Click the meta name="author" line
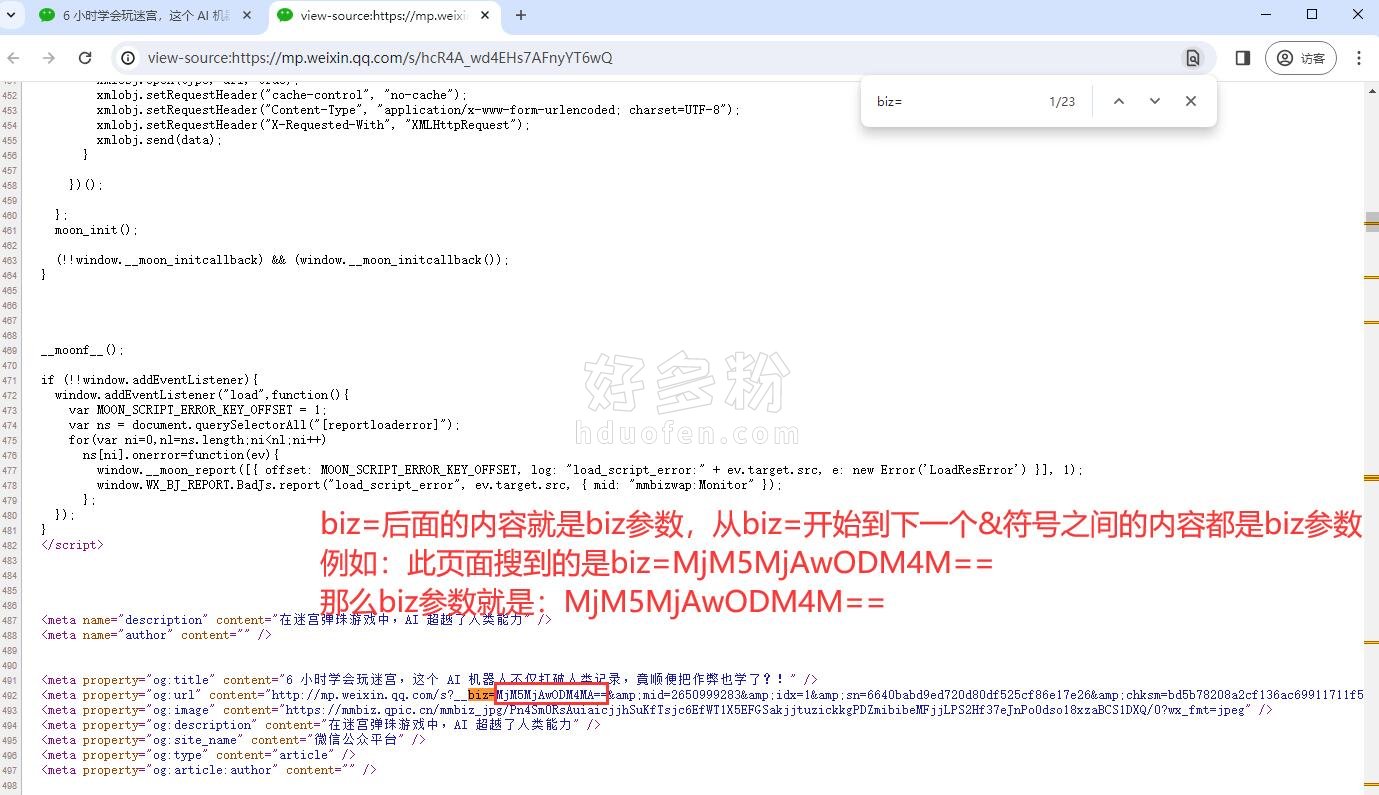This screenshot has width=1379, height=795. [x=156, y=635]
